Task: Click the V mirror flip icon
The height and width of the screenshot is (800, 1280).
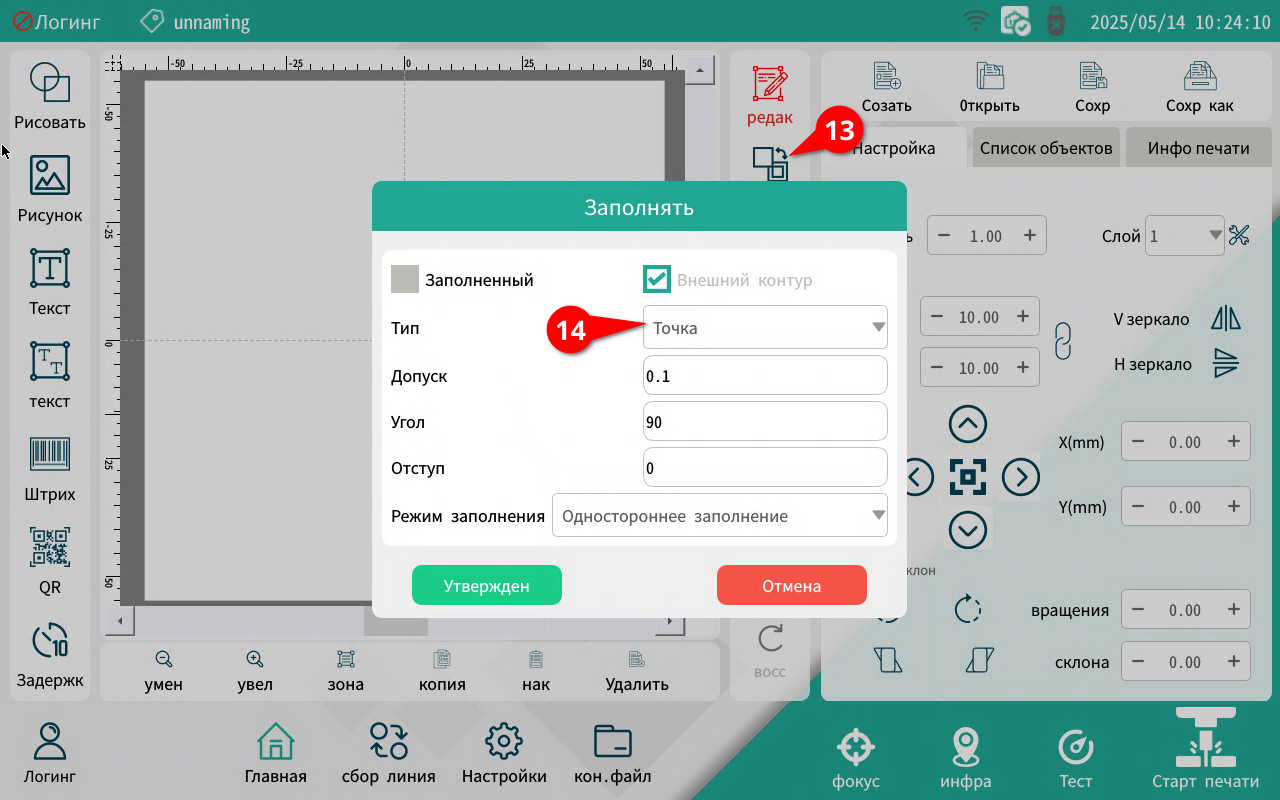Action: (x=1225, y=319)
